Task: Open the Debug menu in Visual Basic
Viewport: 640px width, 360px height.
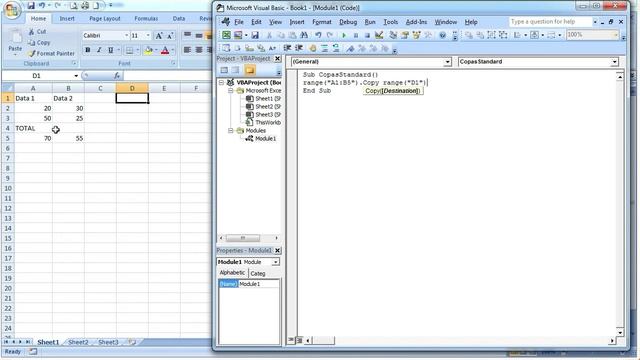Action: pos(348,22)
